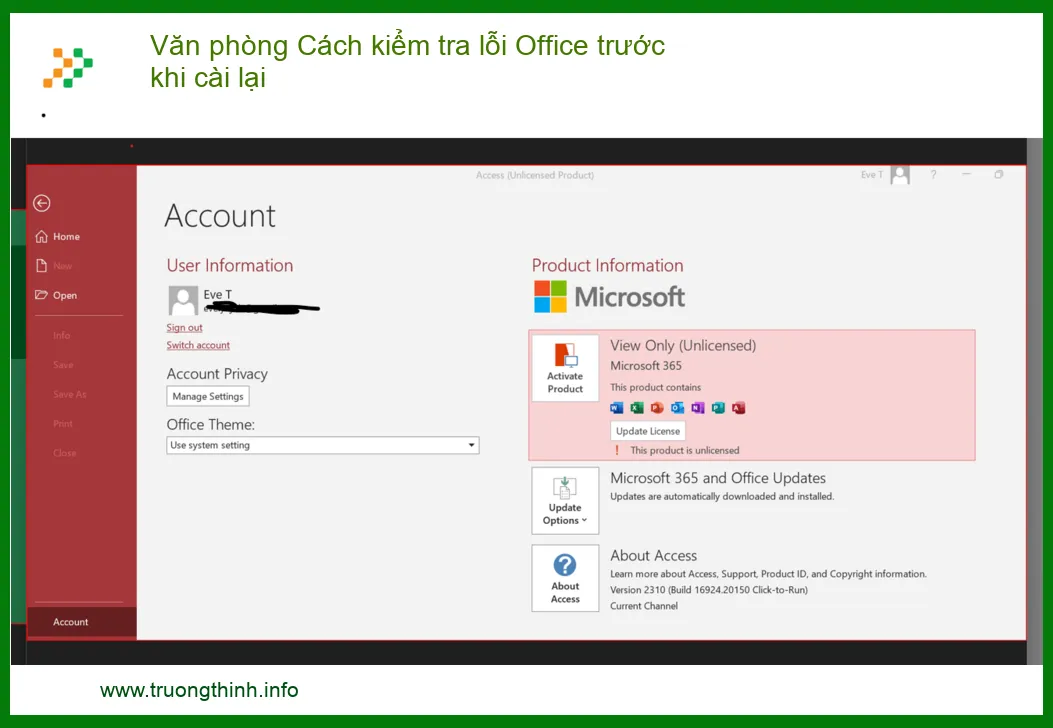Click the Home house icon
Image resolution: width=1053 pixels, height=728 pixels.
point(42,236)
